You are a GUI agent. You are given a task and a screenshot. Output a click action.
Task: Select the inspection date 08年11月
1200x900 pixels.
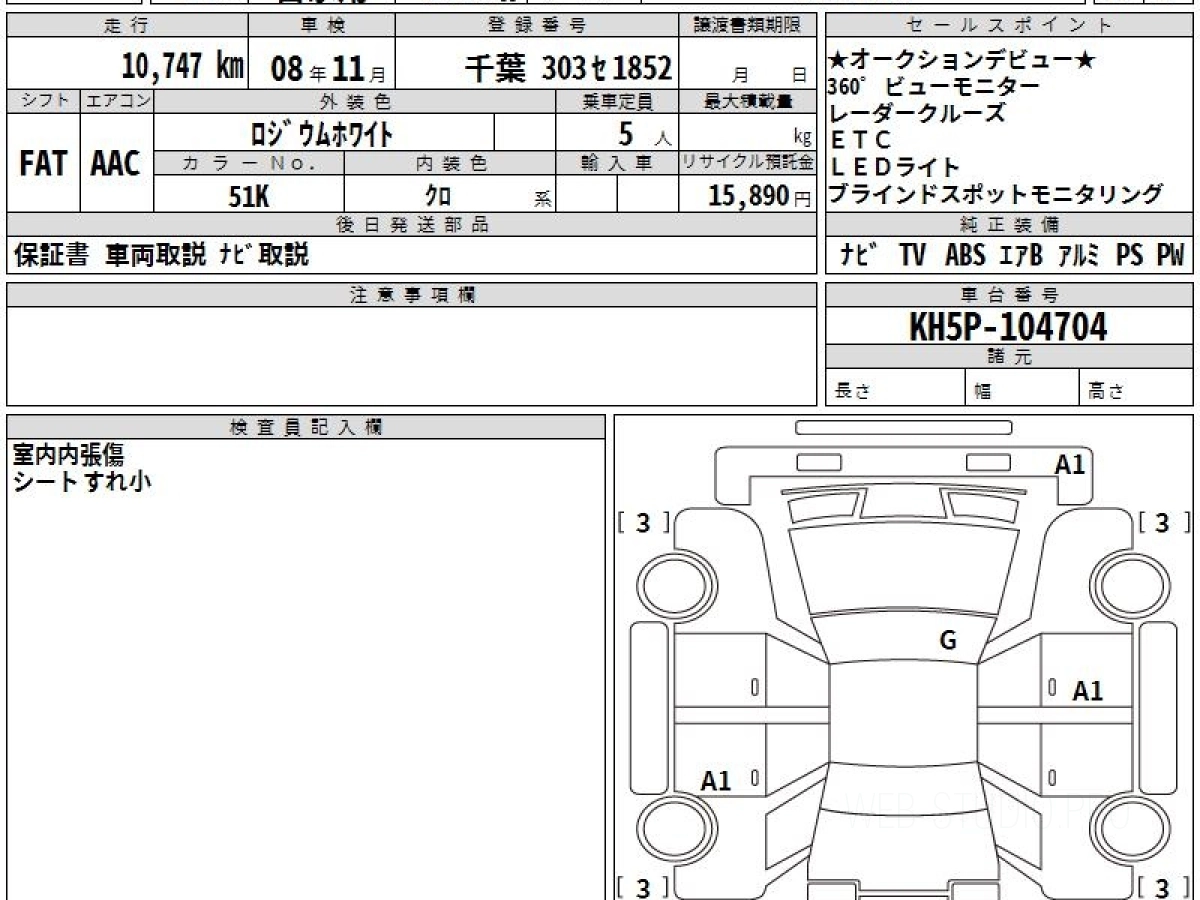pyautogui.click(x=327, y=68)
